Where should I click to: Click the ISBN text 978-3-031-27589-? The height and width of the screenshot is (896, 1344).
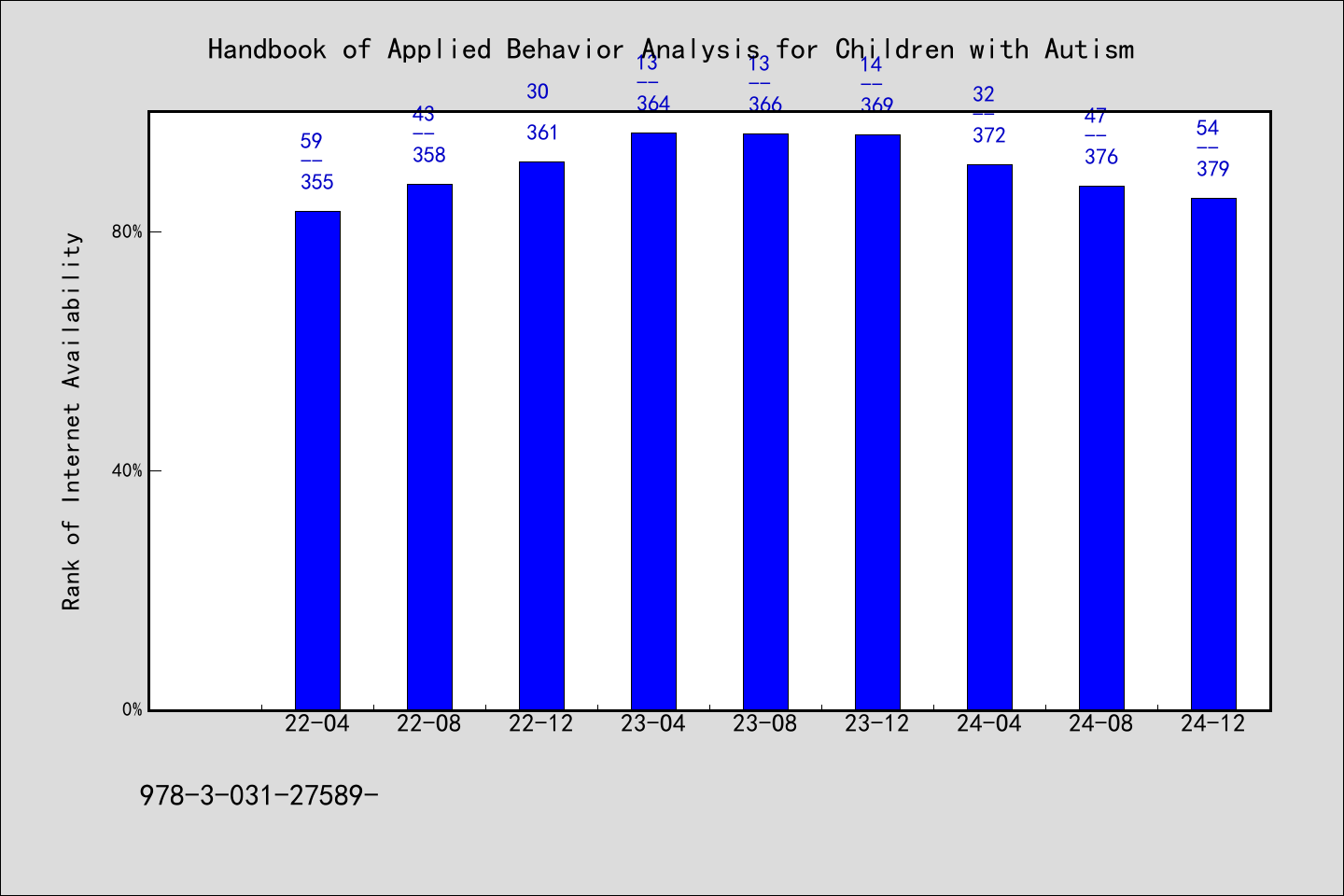click(x=259, y=796)
